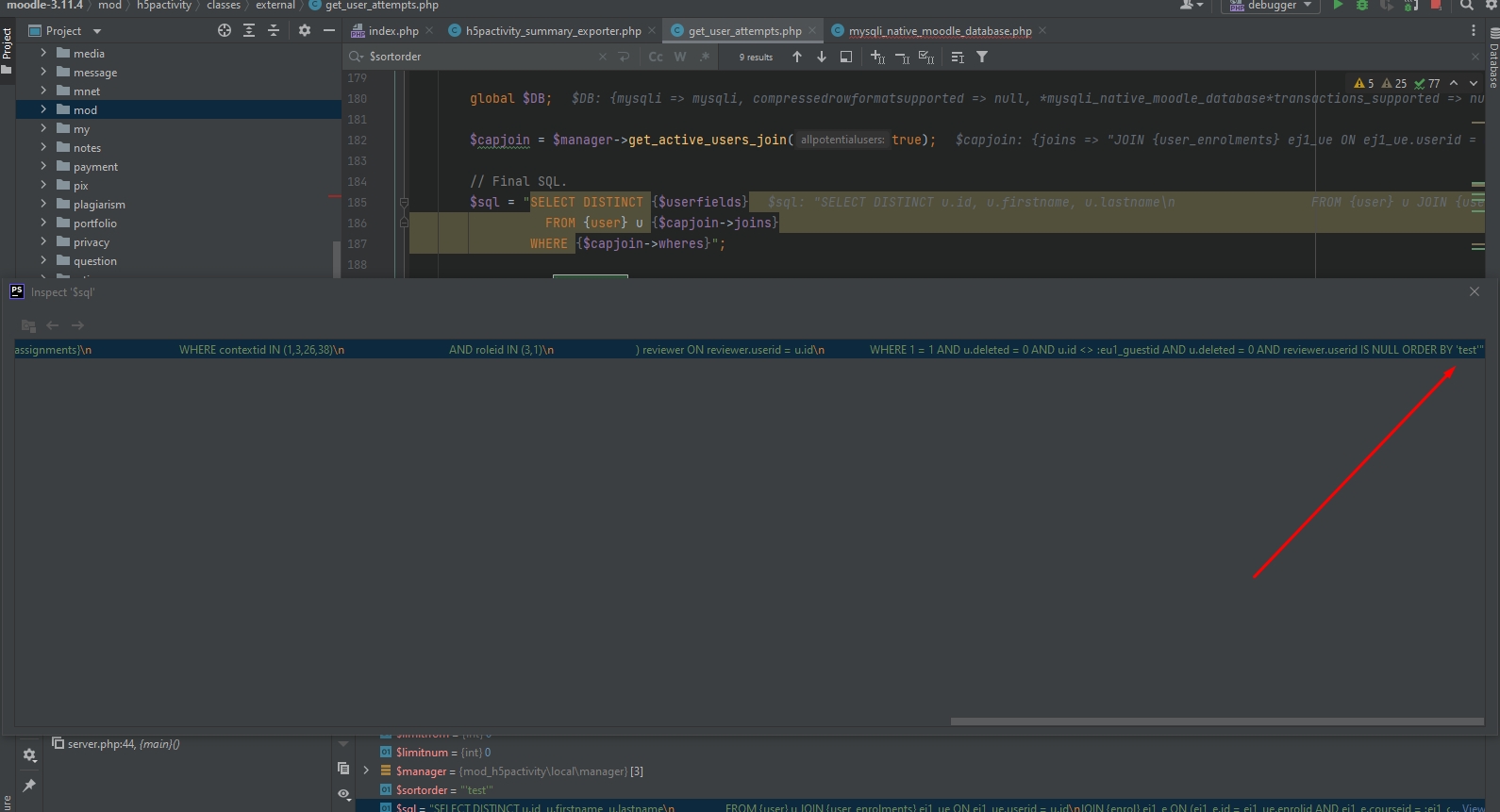
Task: Expand the $manager variable node
Action: pos(366,771)
